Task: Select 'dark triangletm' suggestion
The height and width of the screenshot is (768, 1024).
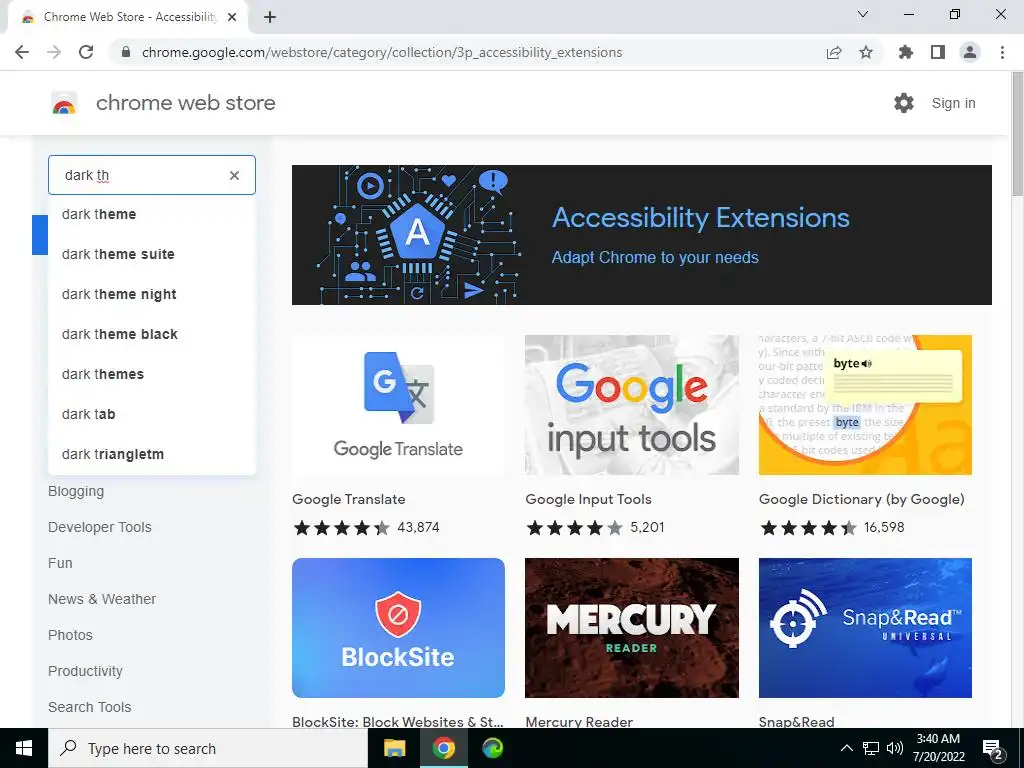Action: click(152, 454)
